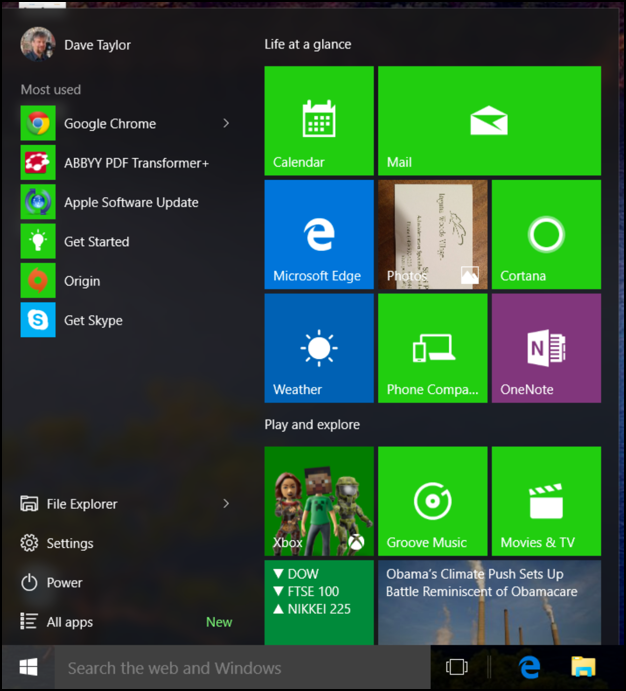Click the Google Chrome icon in Most used

pos(38,123)
